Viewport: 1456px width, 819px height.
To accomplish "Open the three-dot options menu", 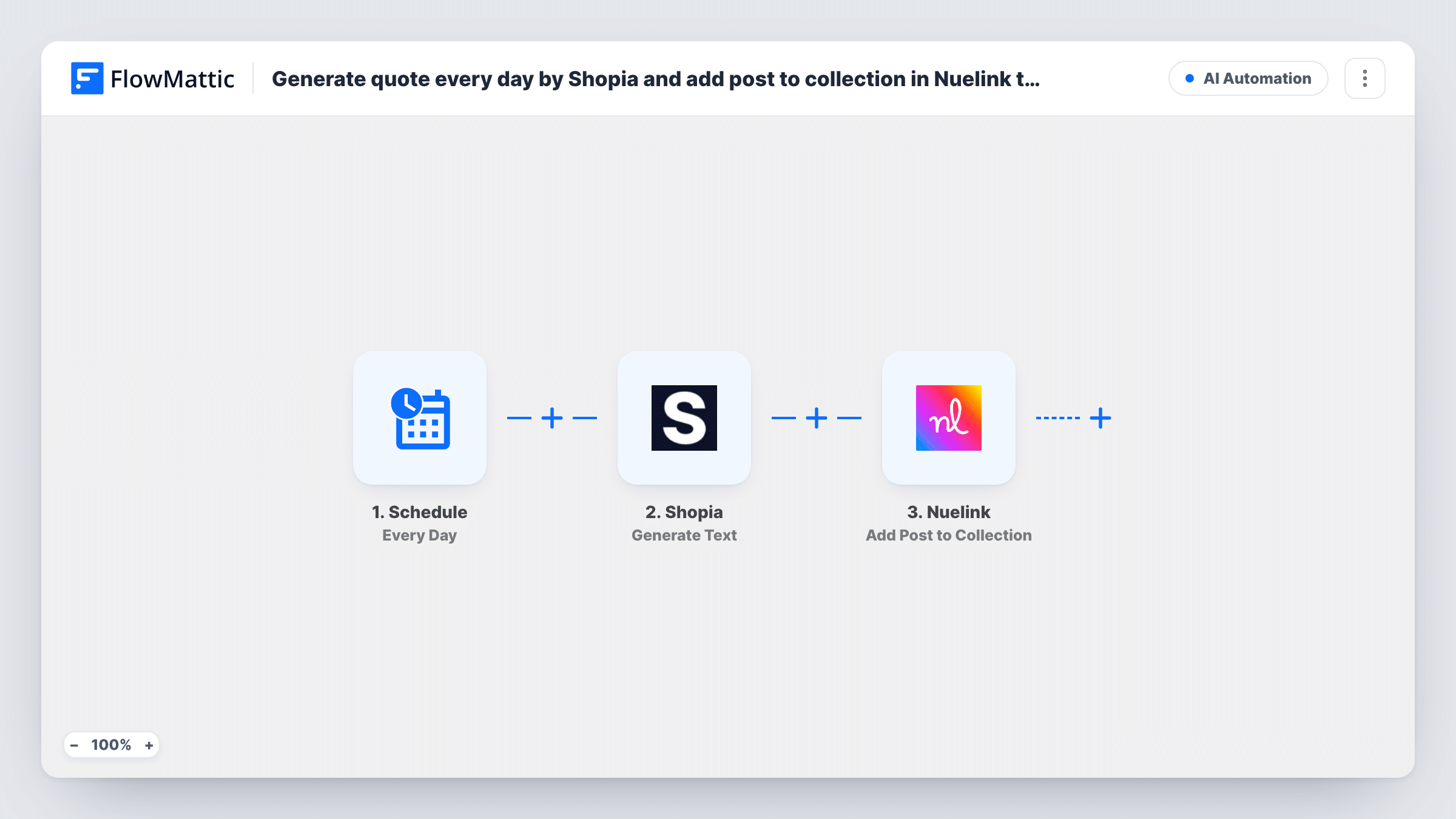I will [x=1365, y=78].
